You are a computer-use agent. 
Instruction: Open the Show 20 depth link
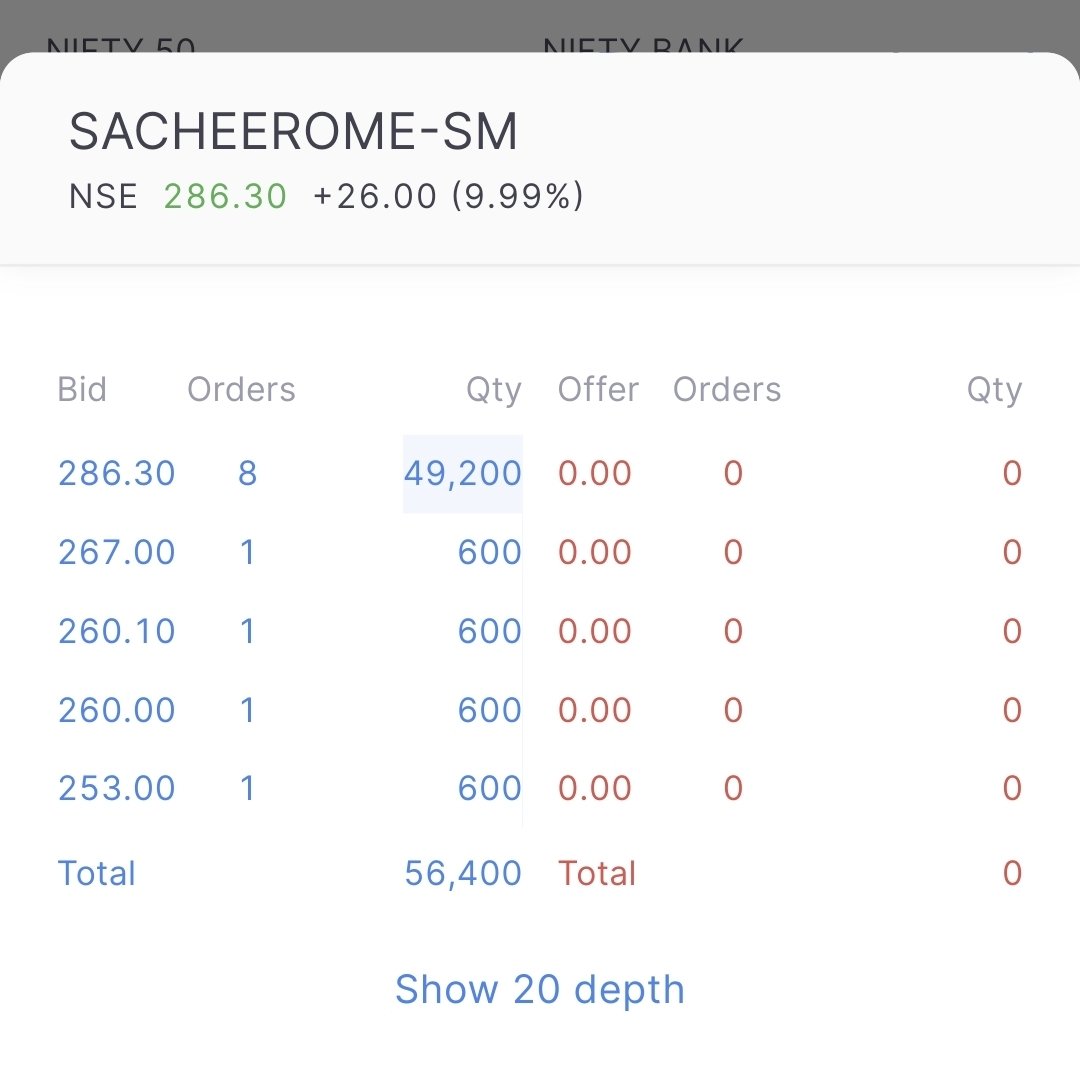tap(539, 989)
